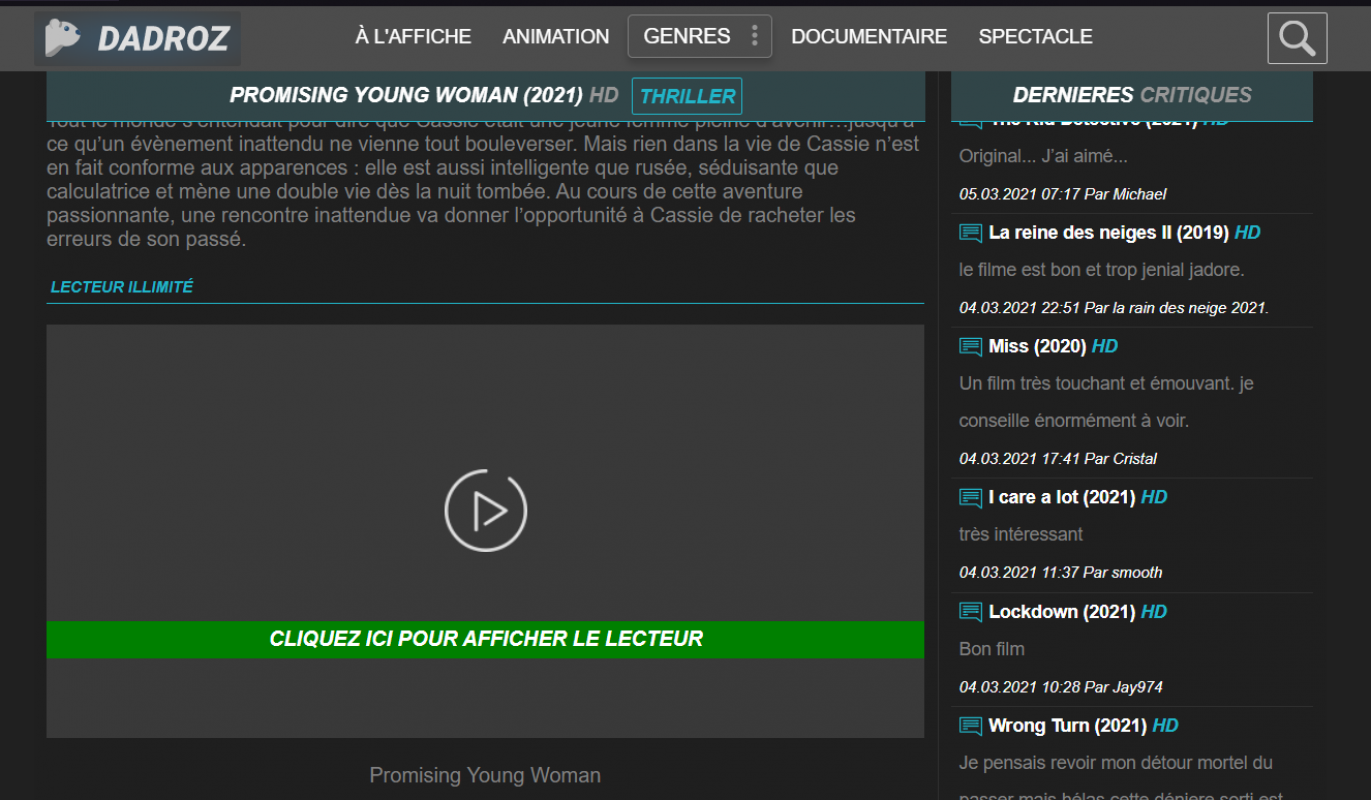Open the Wrong Turn (2021) critique link
The image size is (1371, 800).
(x=1068, y=725)
